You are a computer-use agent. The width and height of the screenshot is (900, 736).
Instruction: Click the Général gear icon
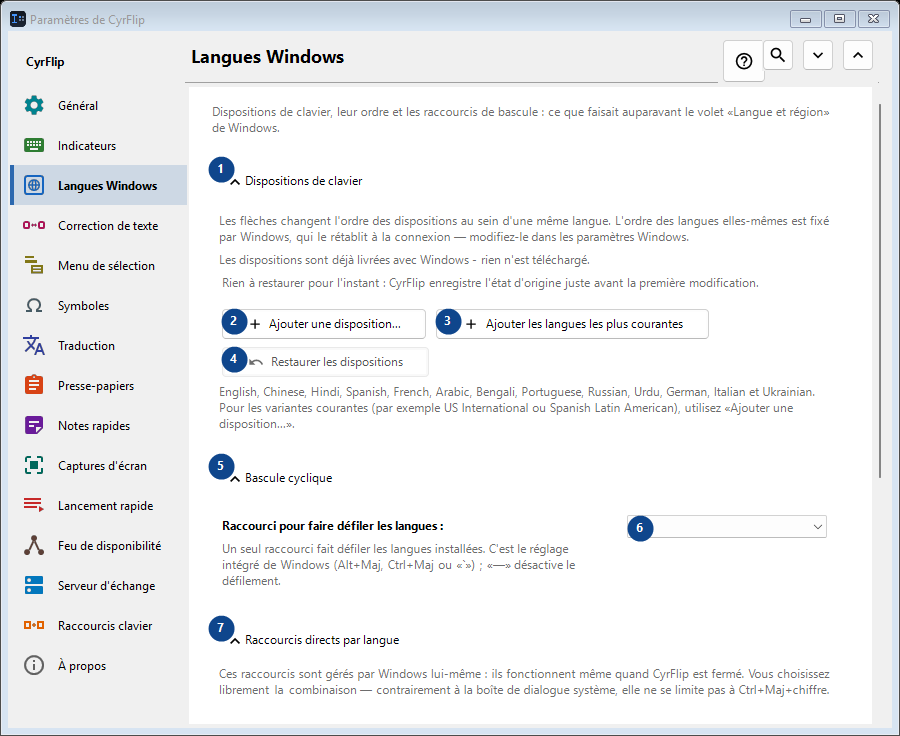[34, 106]
